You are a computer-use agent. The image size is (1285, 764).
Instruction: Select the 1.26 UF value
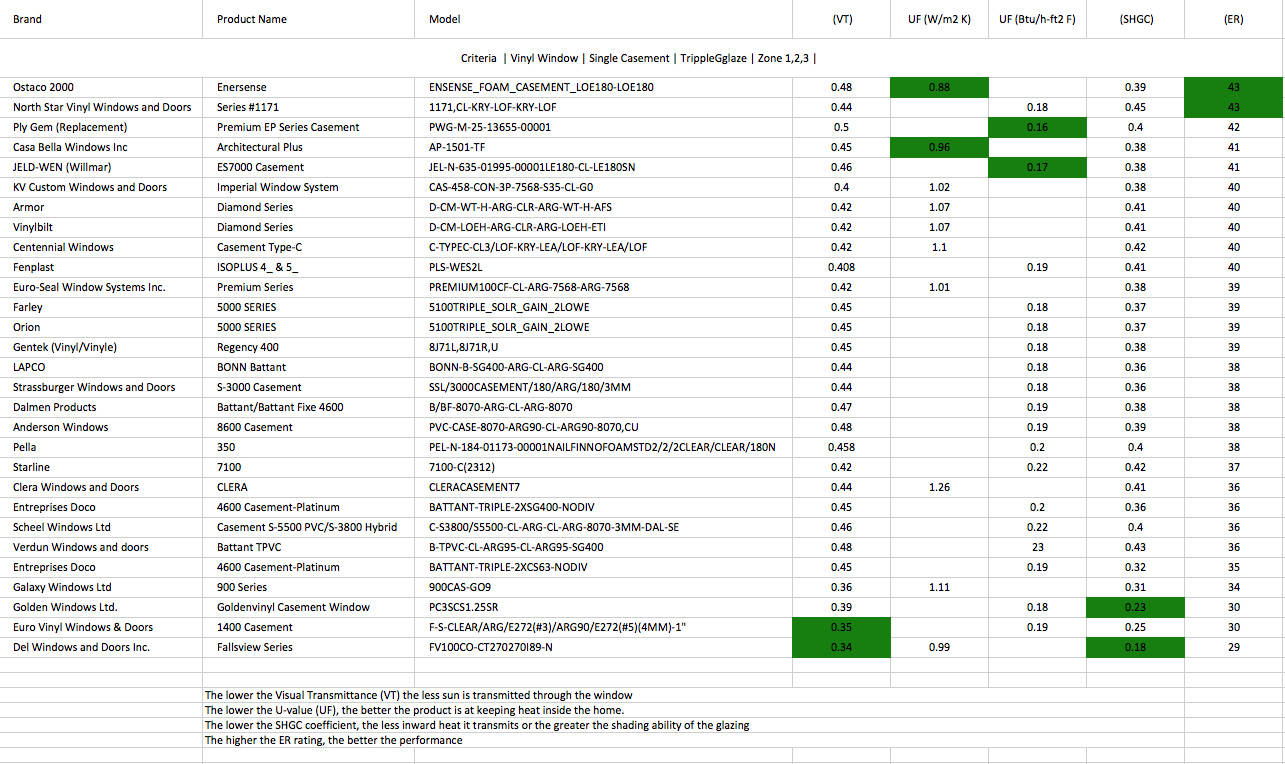coord(939,487)
